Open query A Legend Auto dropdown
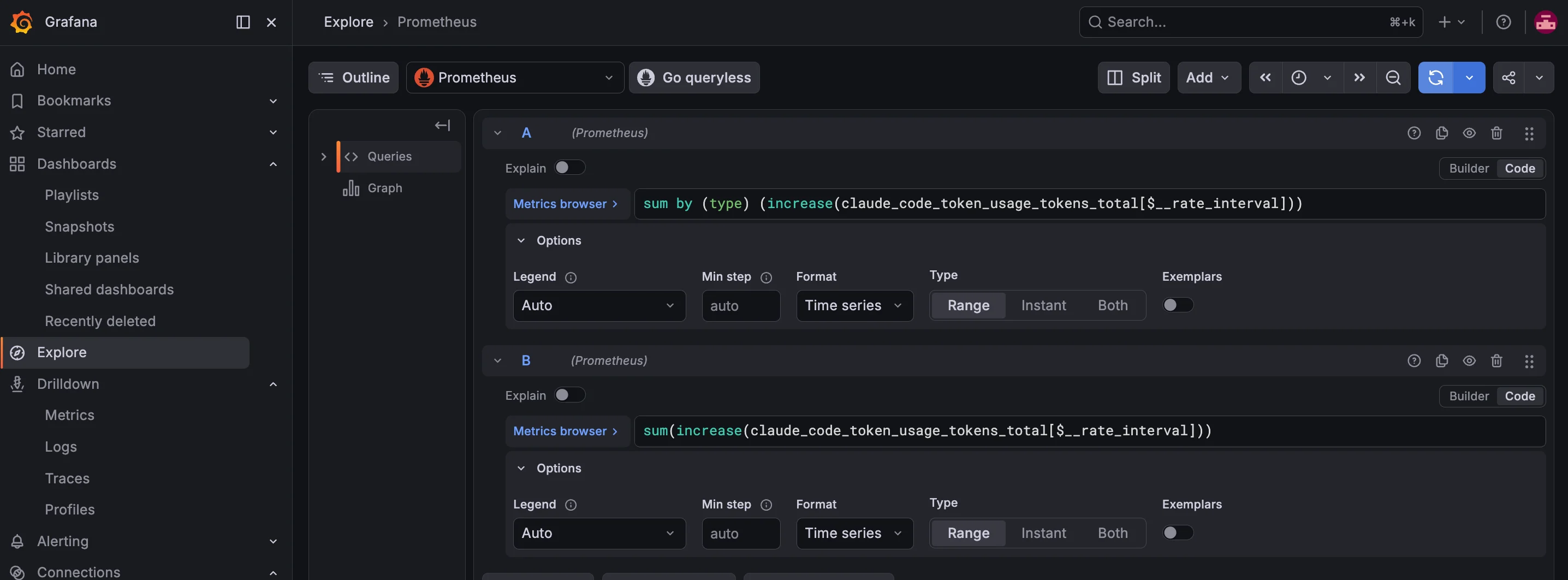The width and height of the screenshot is (1568, 580). [x=599, y=305]
